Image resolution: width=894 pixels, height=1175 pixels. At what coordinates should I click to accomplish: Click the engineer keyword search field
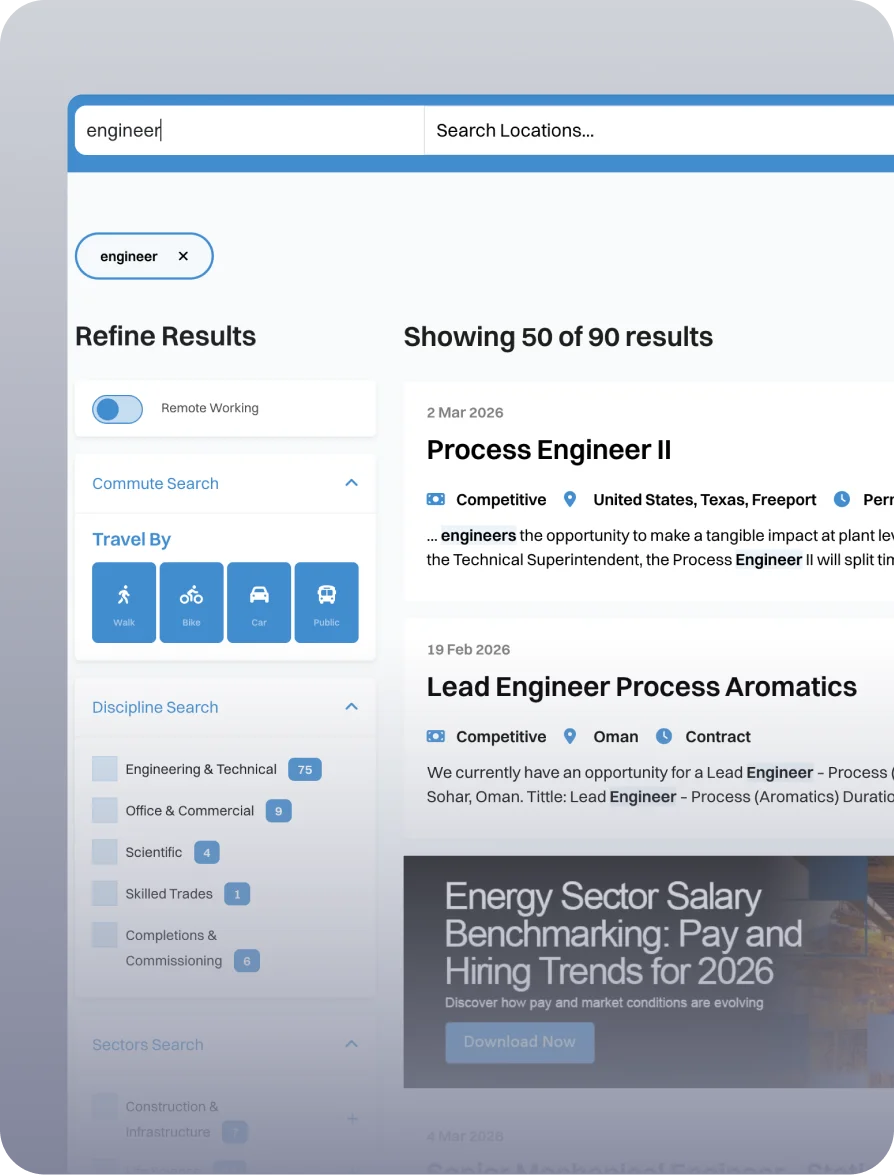coord(248,131)
